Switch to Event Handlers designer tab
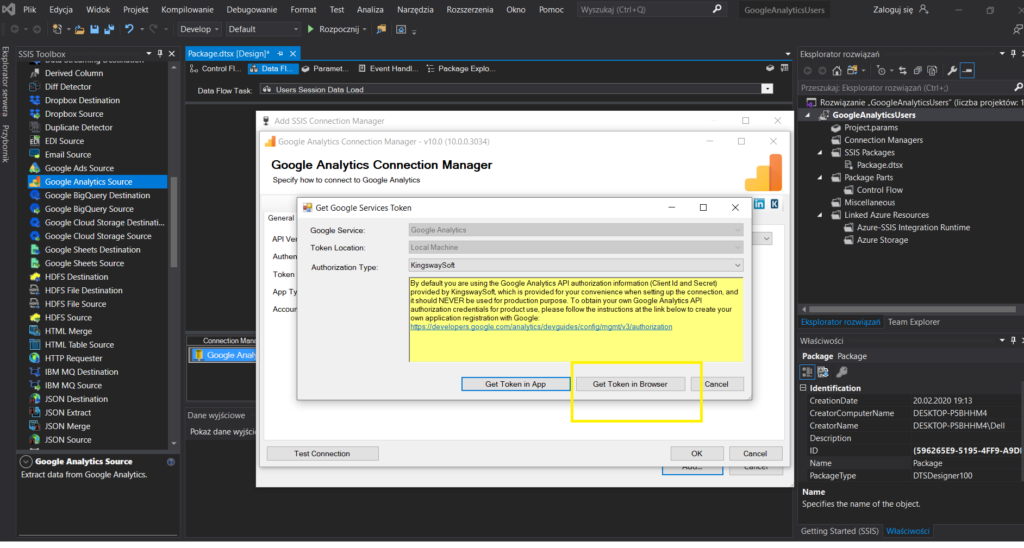 point(389,69)
